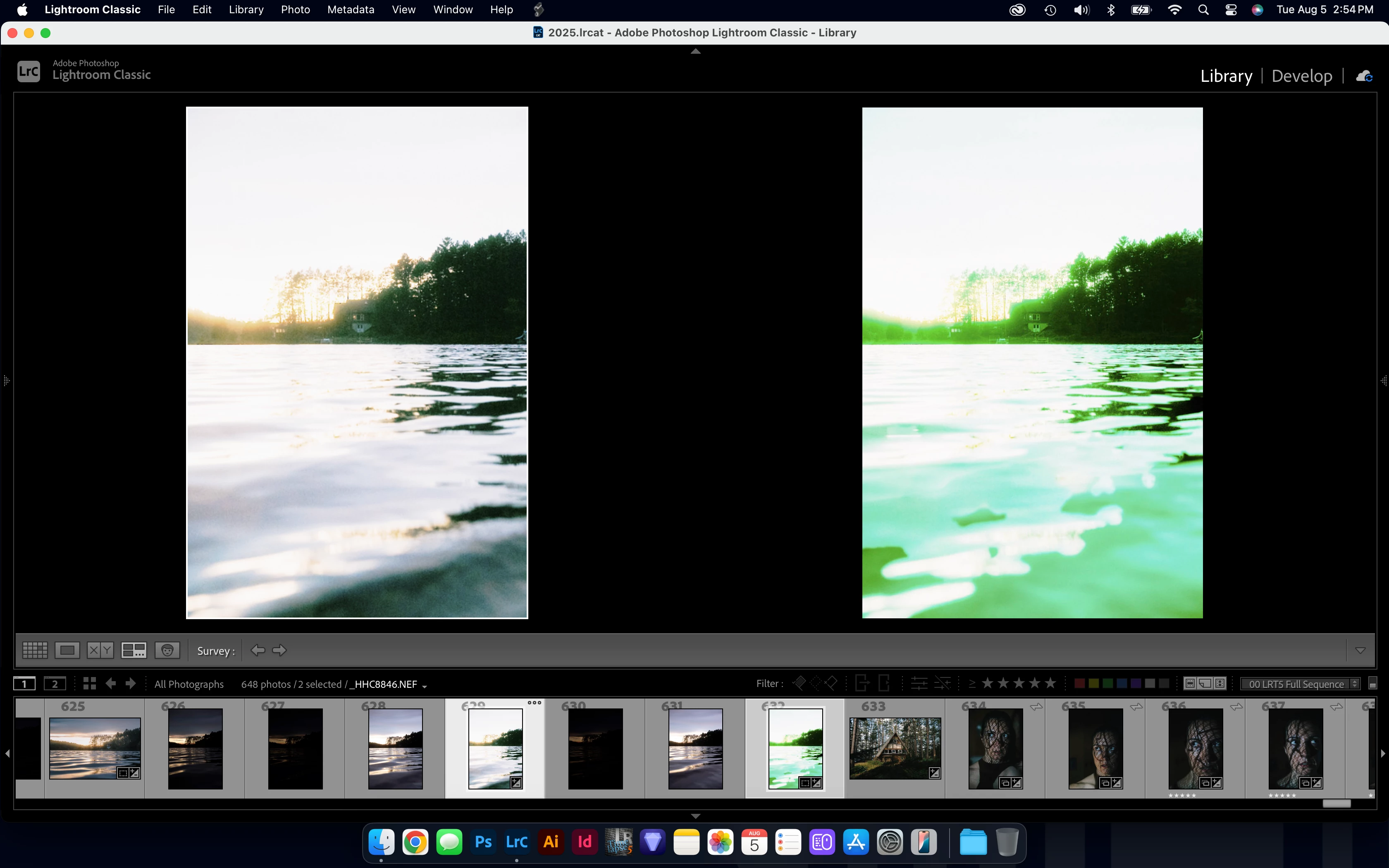Open People view face icon
The image size is (1389, 868).
point(167,651)
